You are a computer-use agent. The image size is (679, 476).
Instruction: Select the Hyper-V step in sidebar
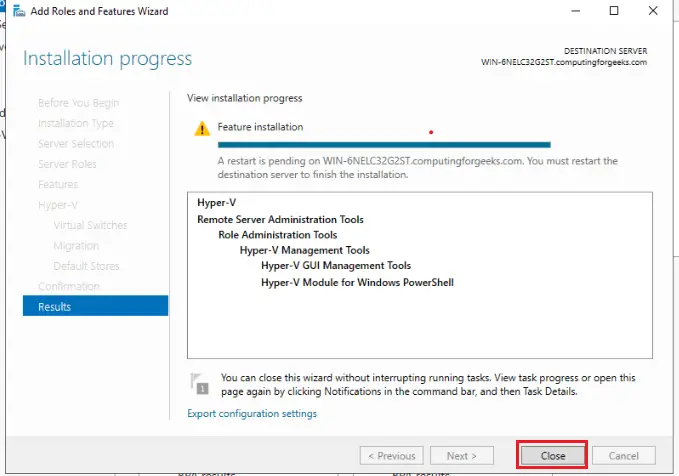(58, 205)
